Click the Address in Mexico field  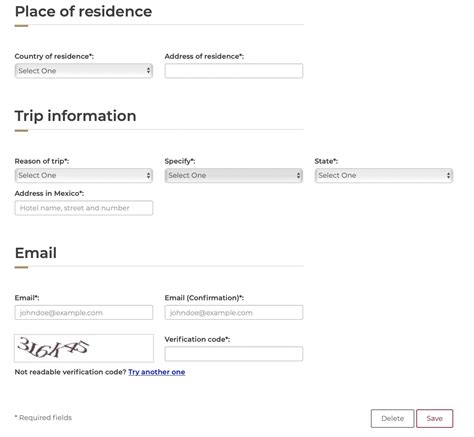[x=84, y=208]
